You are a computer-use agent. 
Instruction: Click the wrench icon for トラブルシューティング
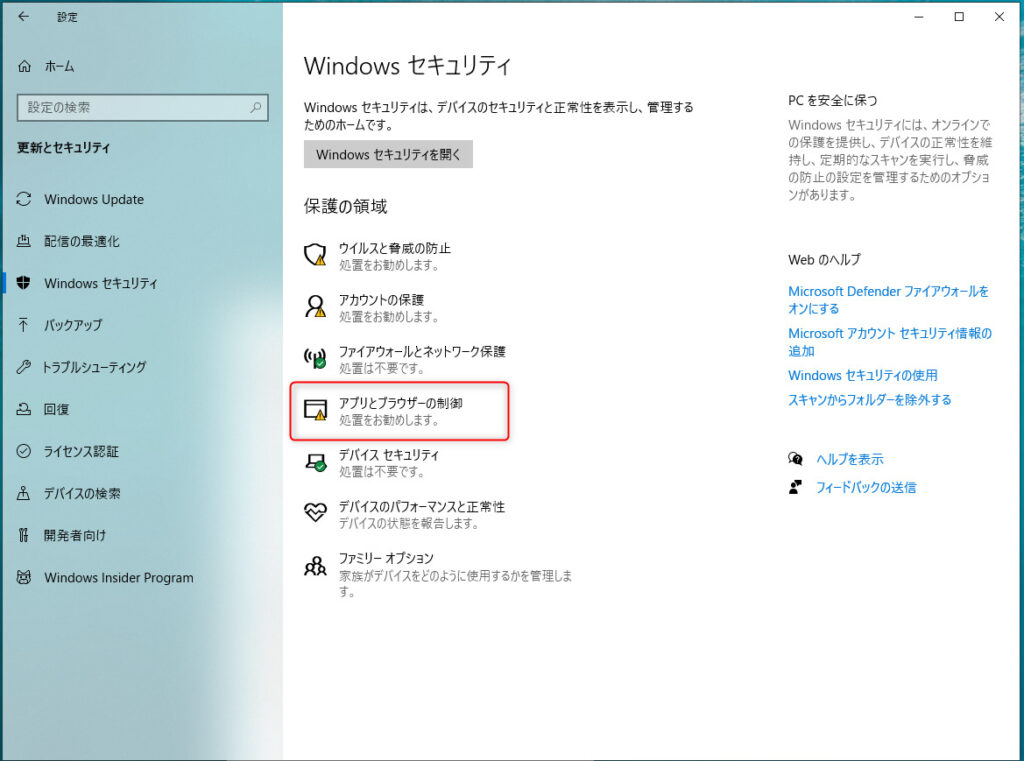click(x=24, y=367)
